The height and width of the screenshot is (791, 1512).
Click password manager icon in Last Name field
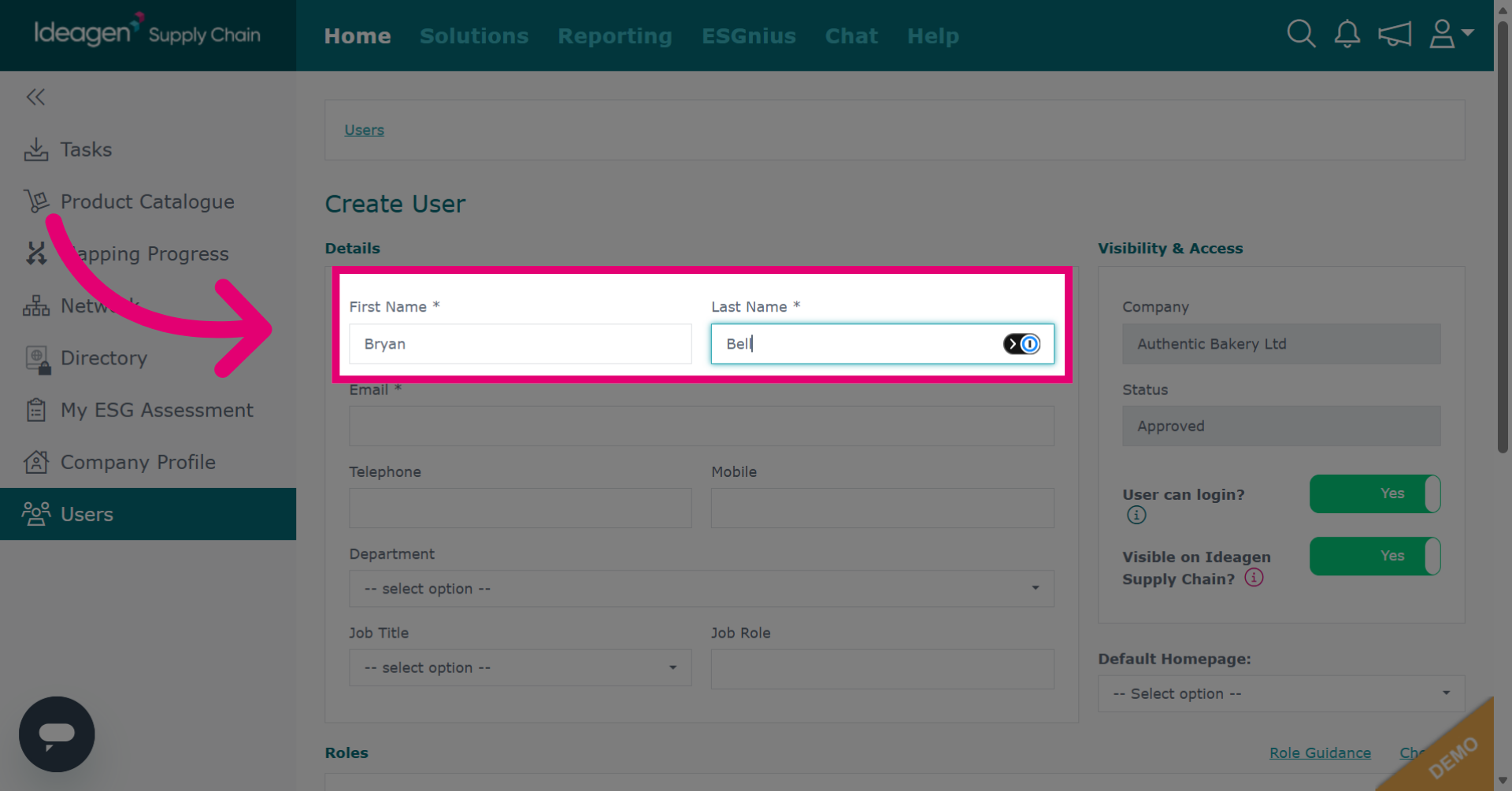click(1021, 344)
